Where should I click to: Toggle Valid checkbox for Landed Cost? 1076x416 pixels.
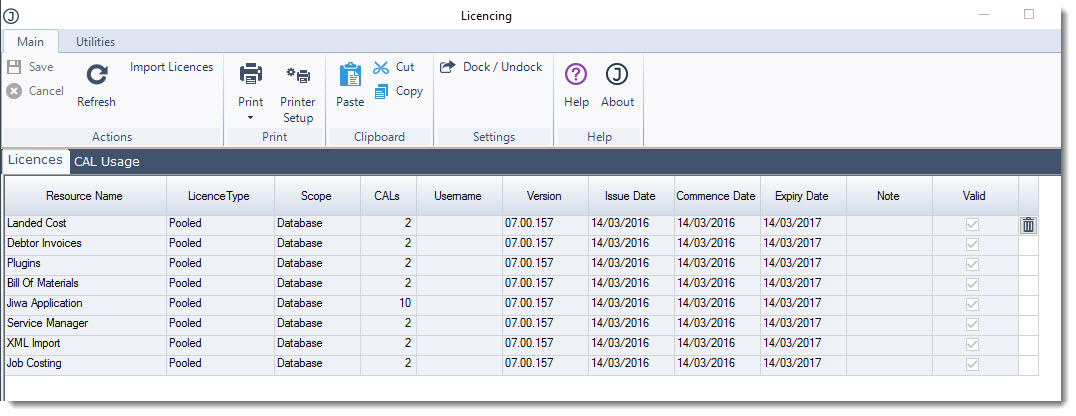(972, 224)
